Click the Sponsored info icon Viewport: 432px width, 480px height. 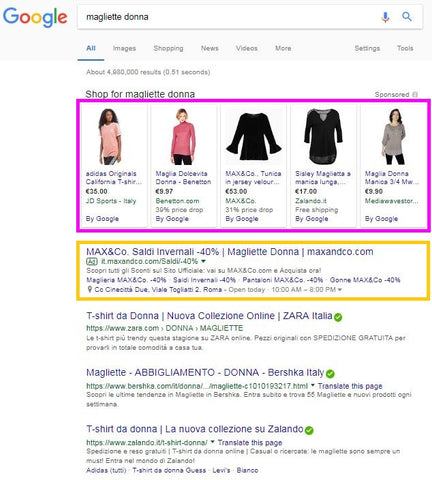coord(415,94)
